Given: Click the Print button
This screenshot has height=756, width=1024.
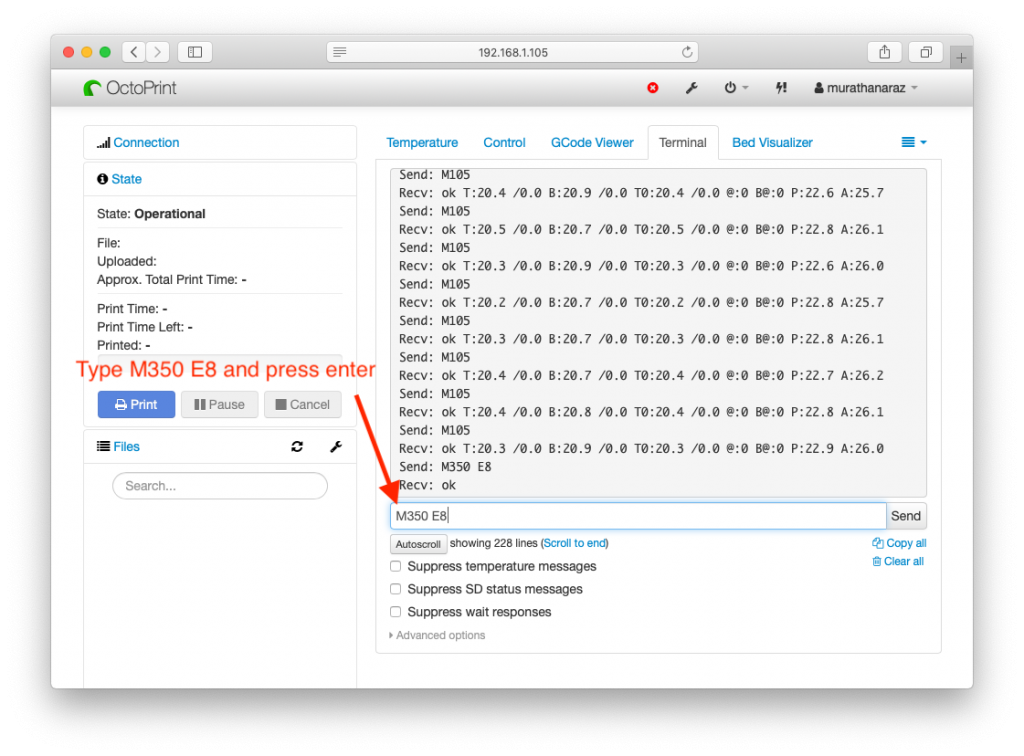Looking at the screenshot, I should coord(136,405).
